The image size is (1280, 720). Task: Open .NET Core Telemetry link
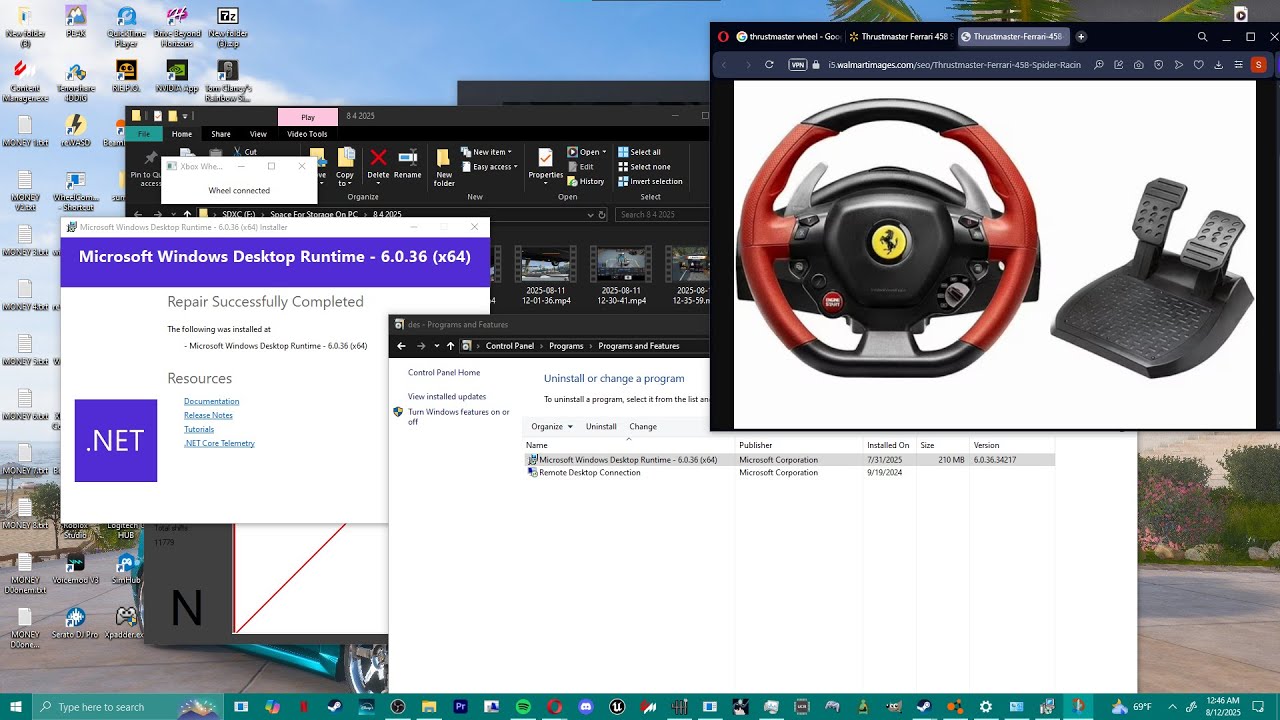click(219, 443)
